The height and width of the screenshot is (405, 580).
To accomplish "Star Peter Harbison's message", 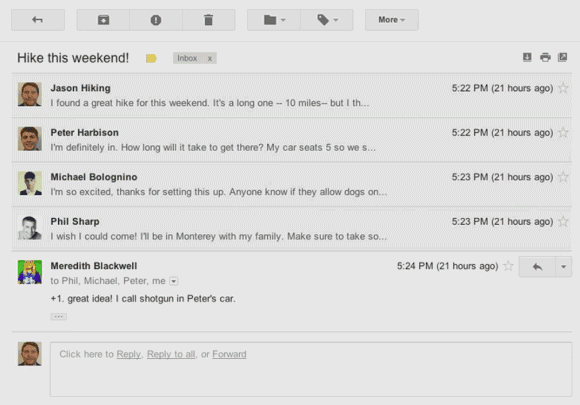I will pos(563,132).
